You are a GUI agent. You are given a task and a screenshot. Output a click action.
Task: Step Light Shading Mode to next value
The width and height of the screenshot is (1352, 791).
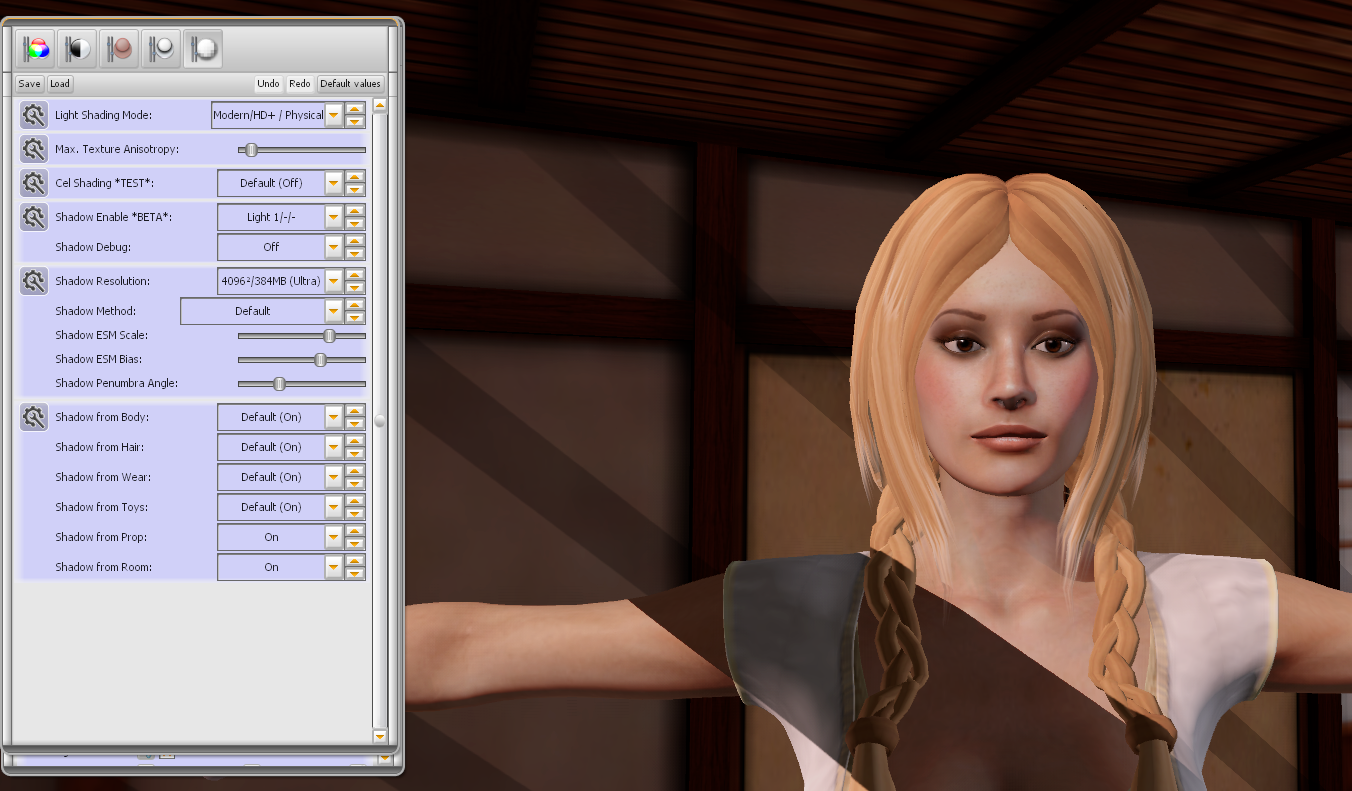(x=355, y=121)
